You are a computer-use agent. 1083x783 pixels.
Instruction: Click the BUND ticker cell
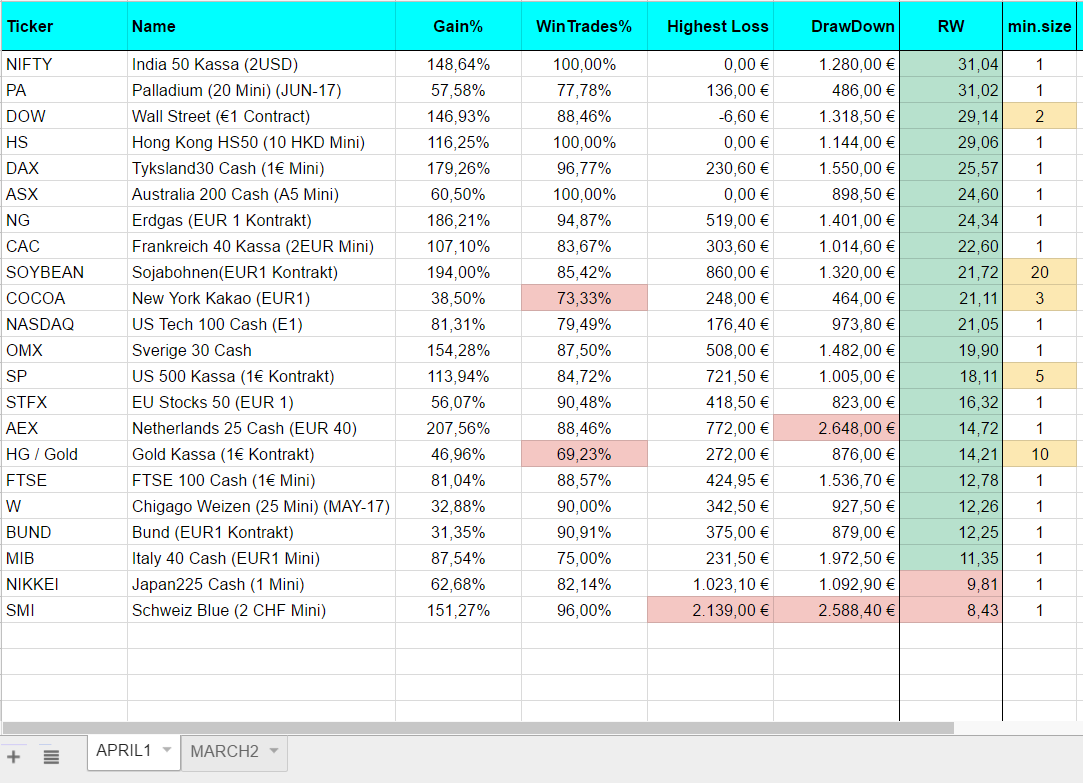coord(64,532)
